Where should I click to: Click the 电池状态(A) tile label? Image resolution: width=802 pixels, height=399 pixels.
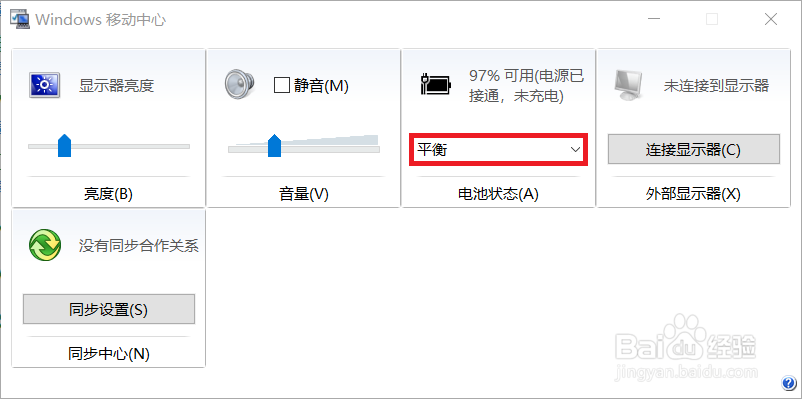click(x=499, y=194)
